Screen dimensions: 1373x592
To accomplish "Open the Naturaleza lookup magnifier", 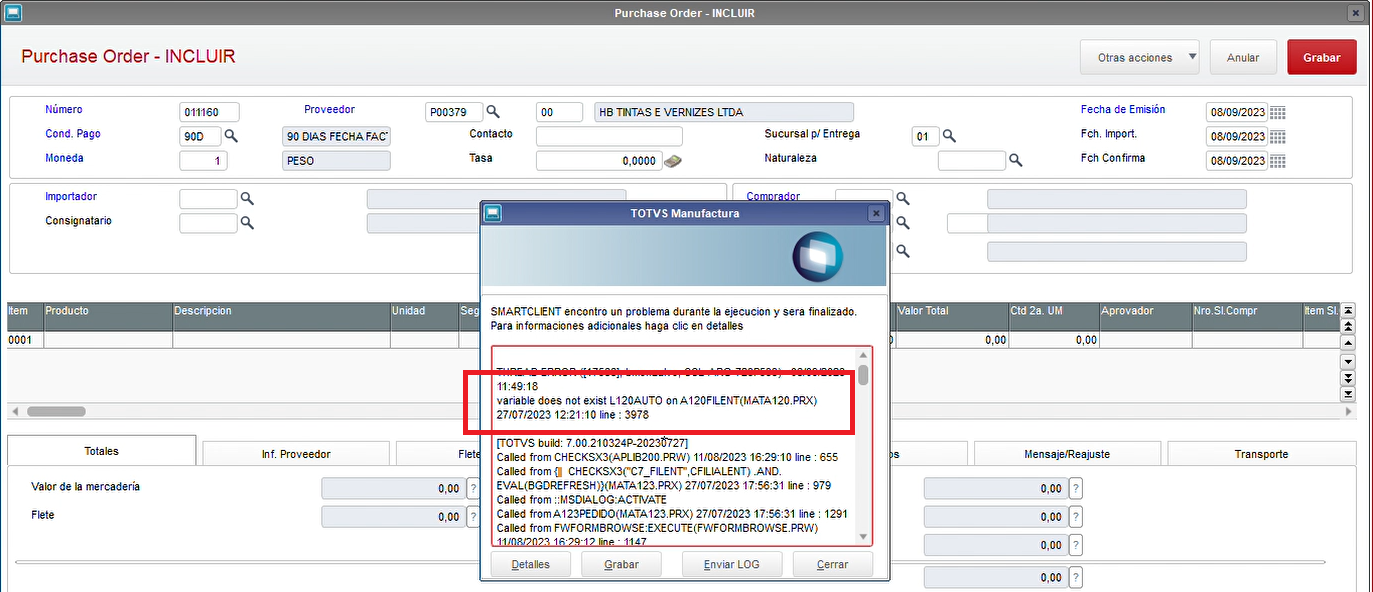I will coord(1015,159).
